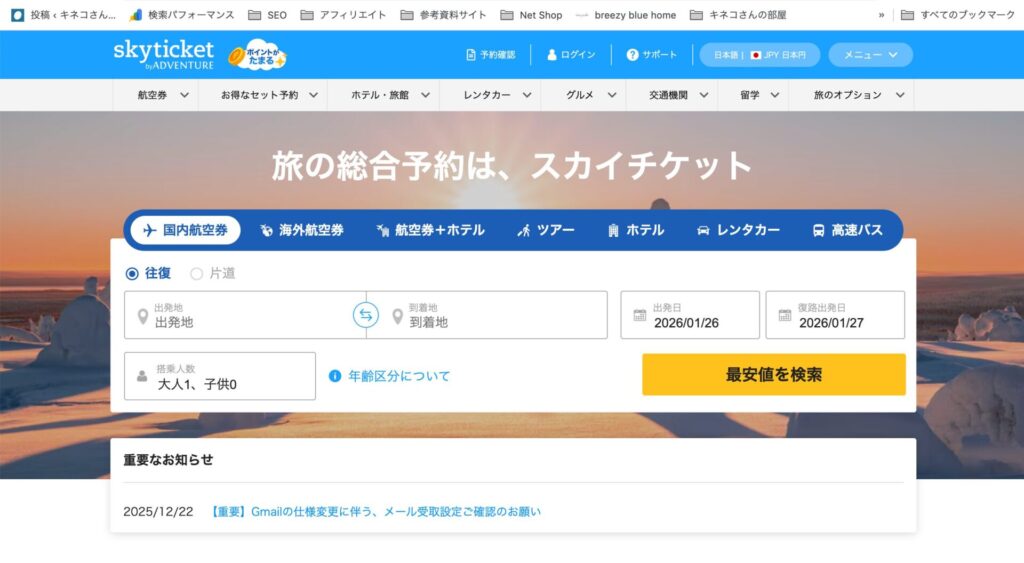1024x563 pixels.
Task: Click the skyticket logo
Action: (x=163, y=54)
